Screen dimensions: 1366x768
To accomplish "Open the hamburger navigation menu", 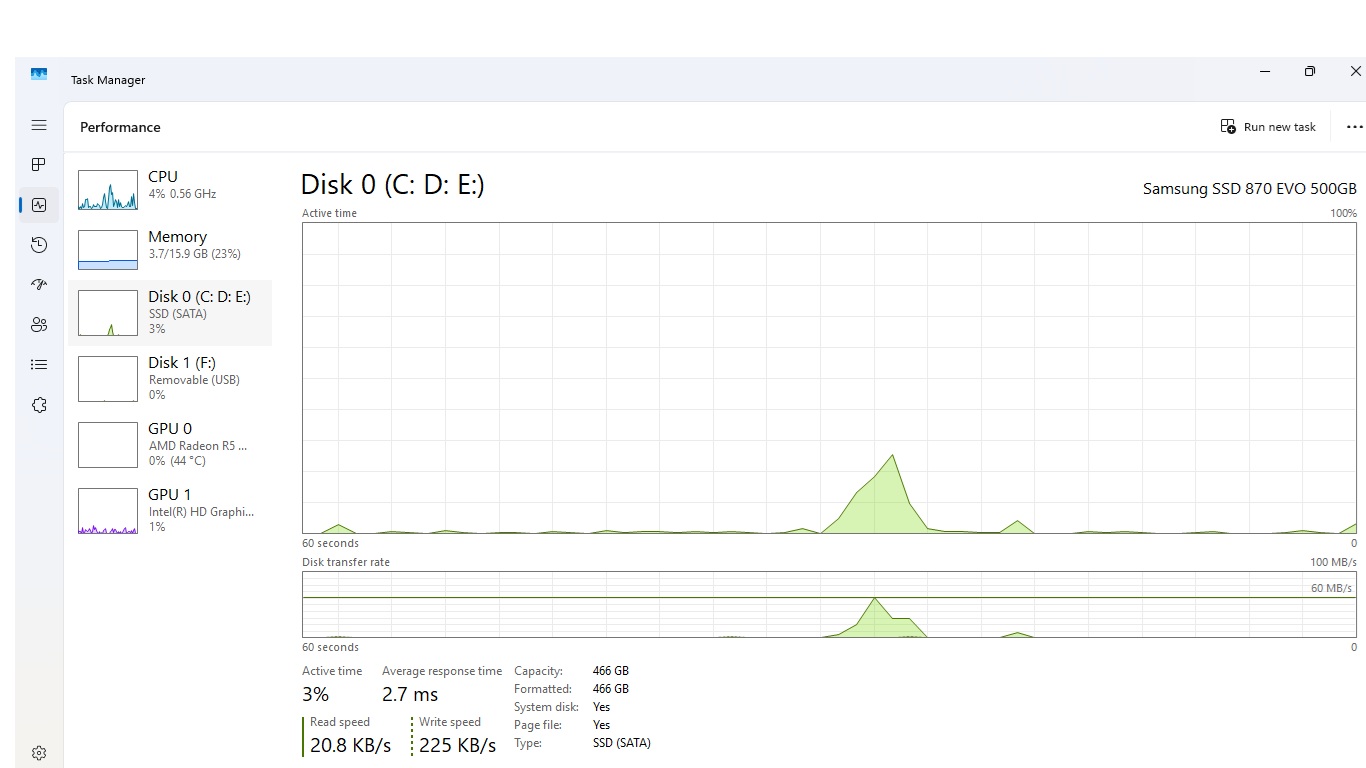I will click(39, 125).
